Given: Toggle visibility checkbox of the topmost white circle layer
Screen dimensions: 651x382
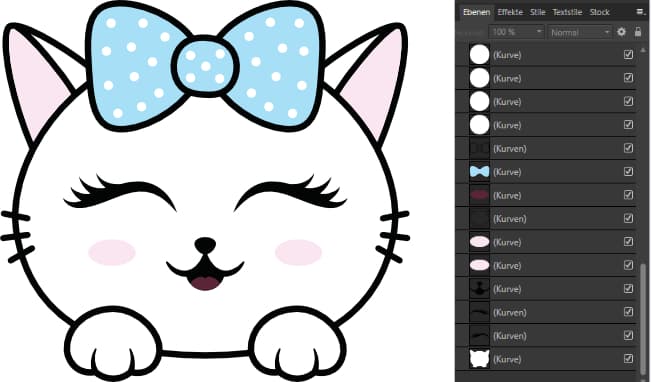Looking at the screenshot, I should [628, 54].
